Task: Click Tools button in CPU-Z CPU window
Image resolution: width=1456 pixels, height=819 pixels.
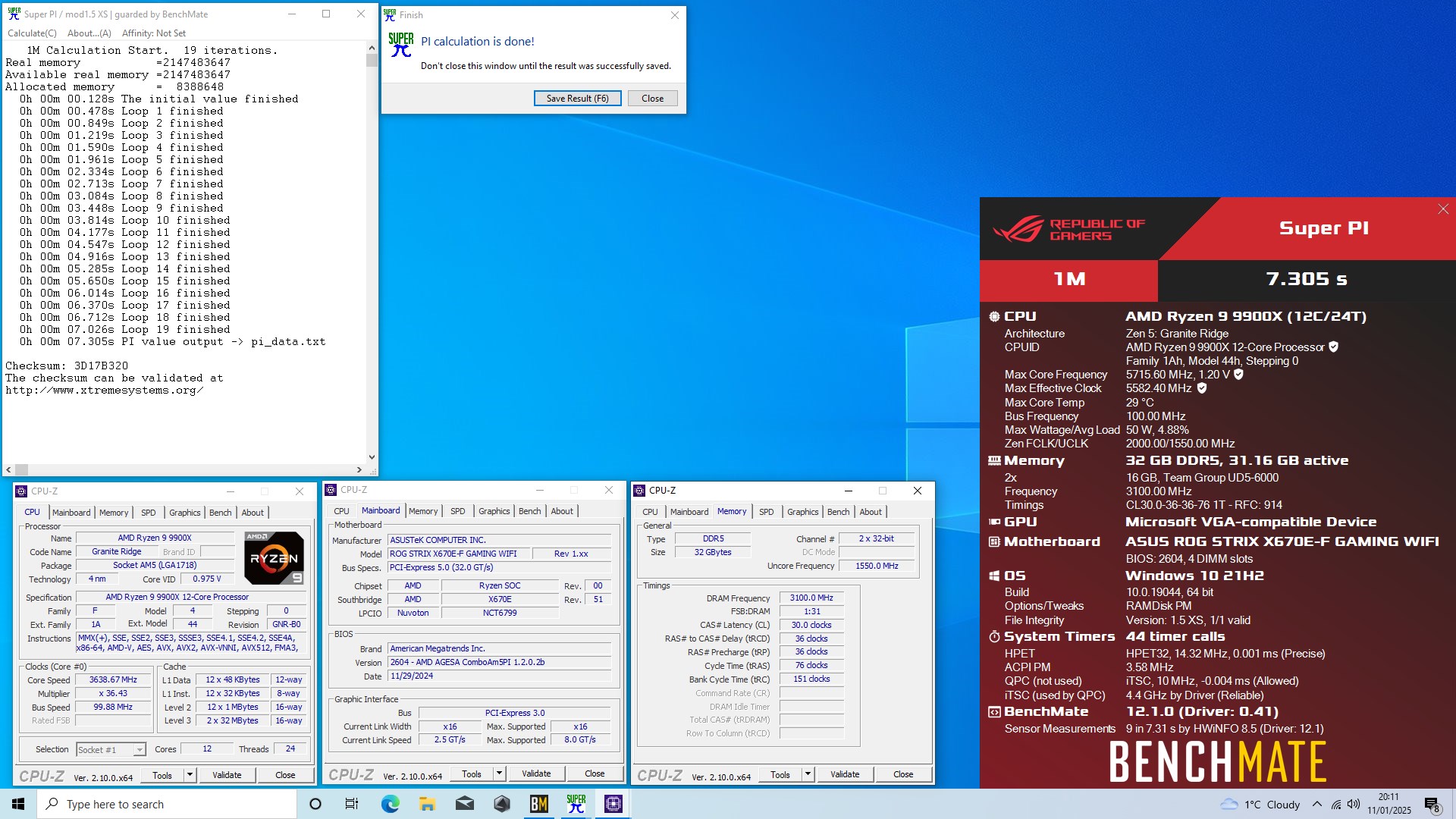Action: pos(162,775)
